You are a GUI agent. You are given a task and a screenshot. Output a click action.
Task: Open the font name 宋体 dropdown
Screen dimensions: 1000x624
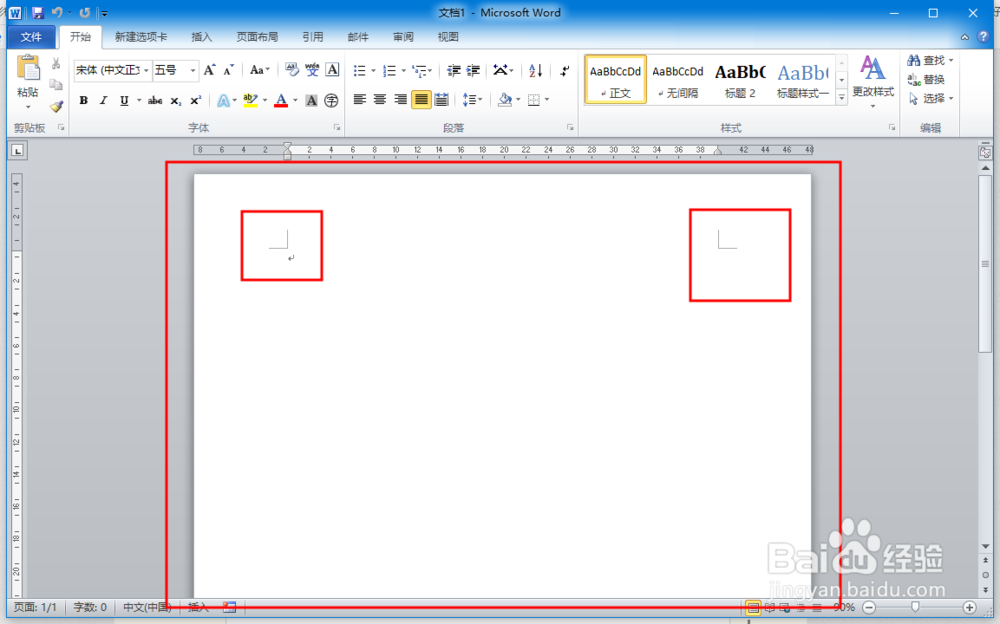146,70
